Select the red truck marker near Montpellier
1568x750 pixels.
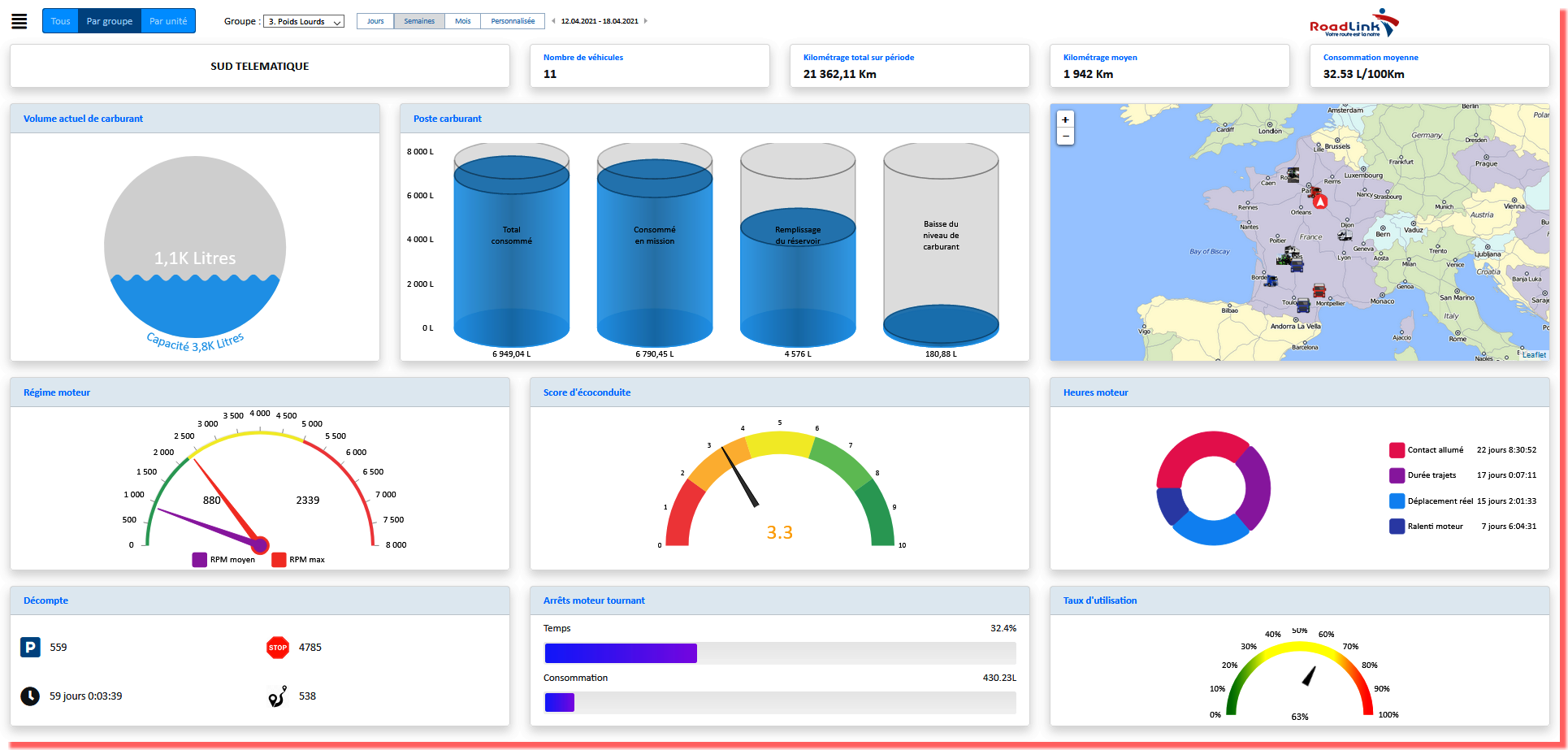click(x=1319, y=290)
